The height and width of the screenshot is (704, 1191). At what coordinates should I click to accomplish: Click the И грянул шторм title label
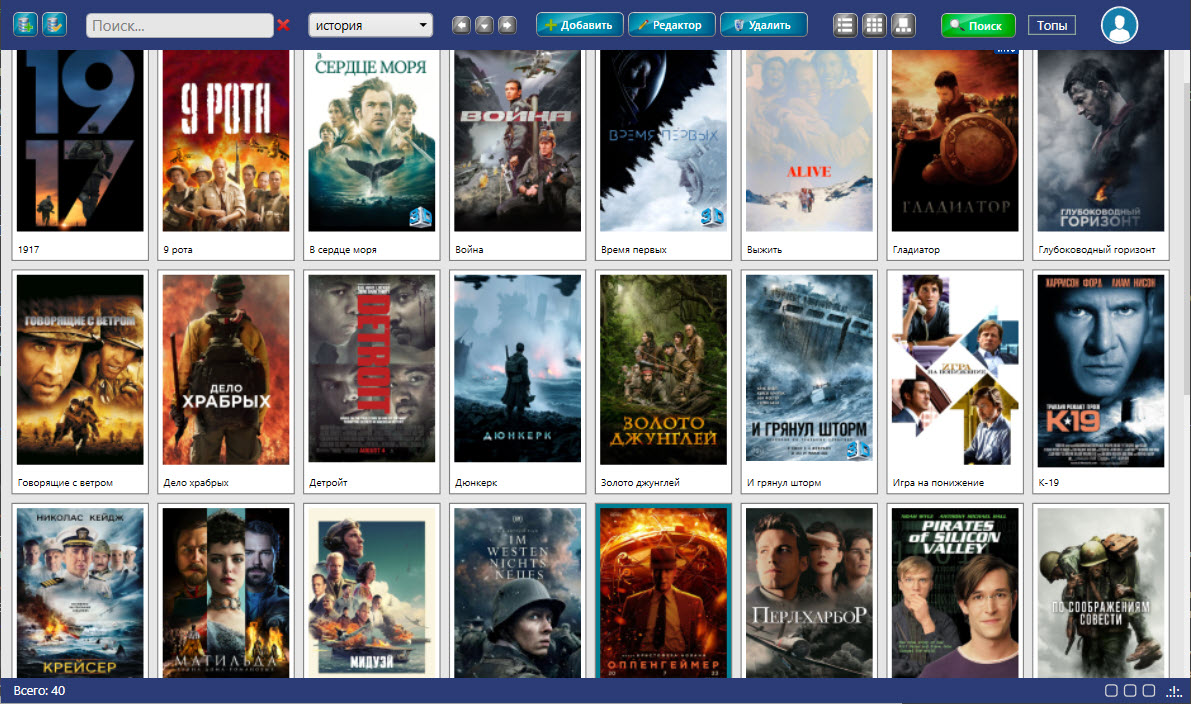[x=784, y=482]
